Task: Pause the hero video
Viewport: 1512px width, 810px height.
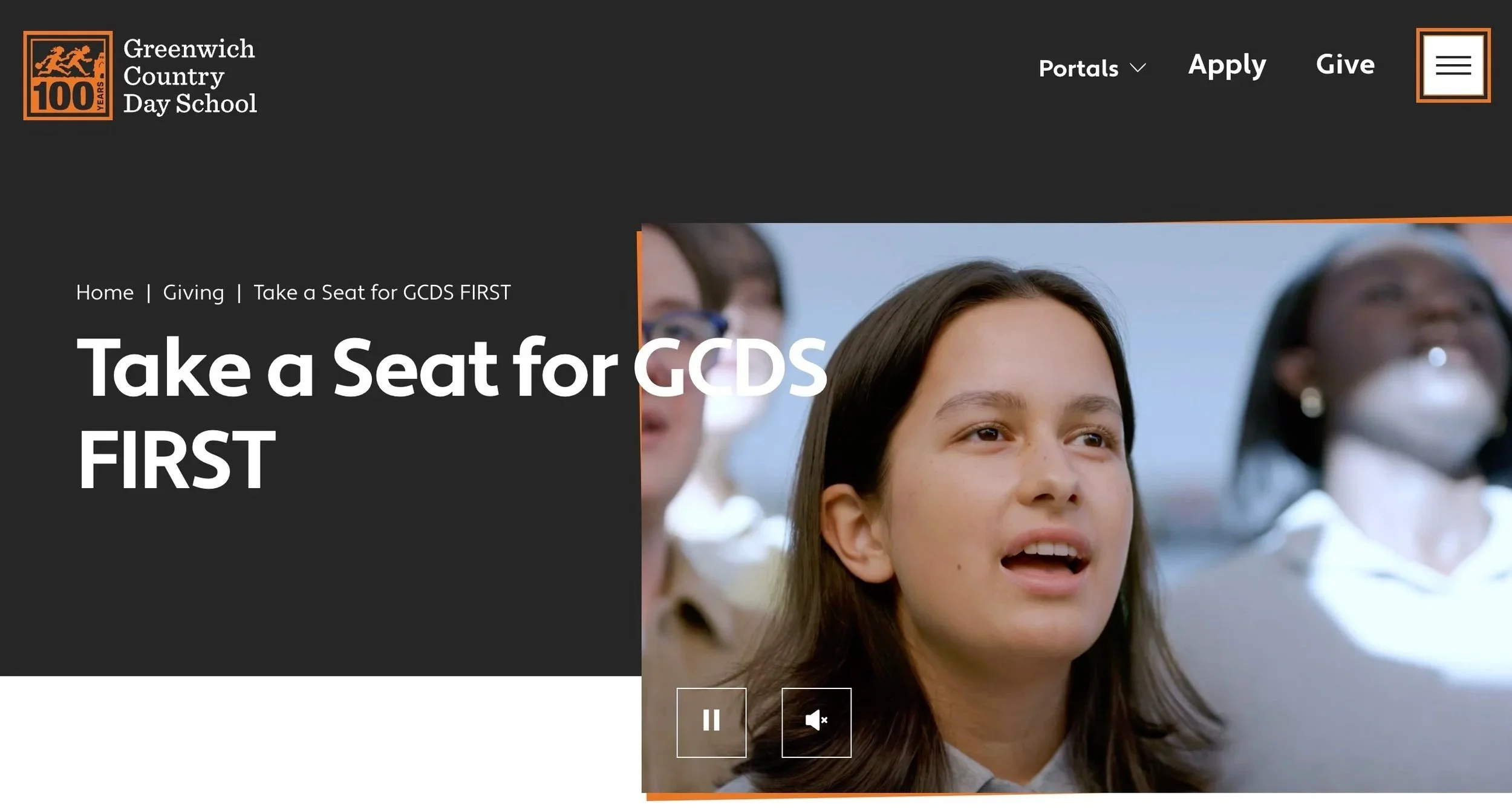Action: [711, 722]
